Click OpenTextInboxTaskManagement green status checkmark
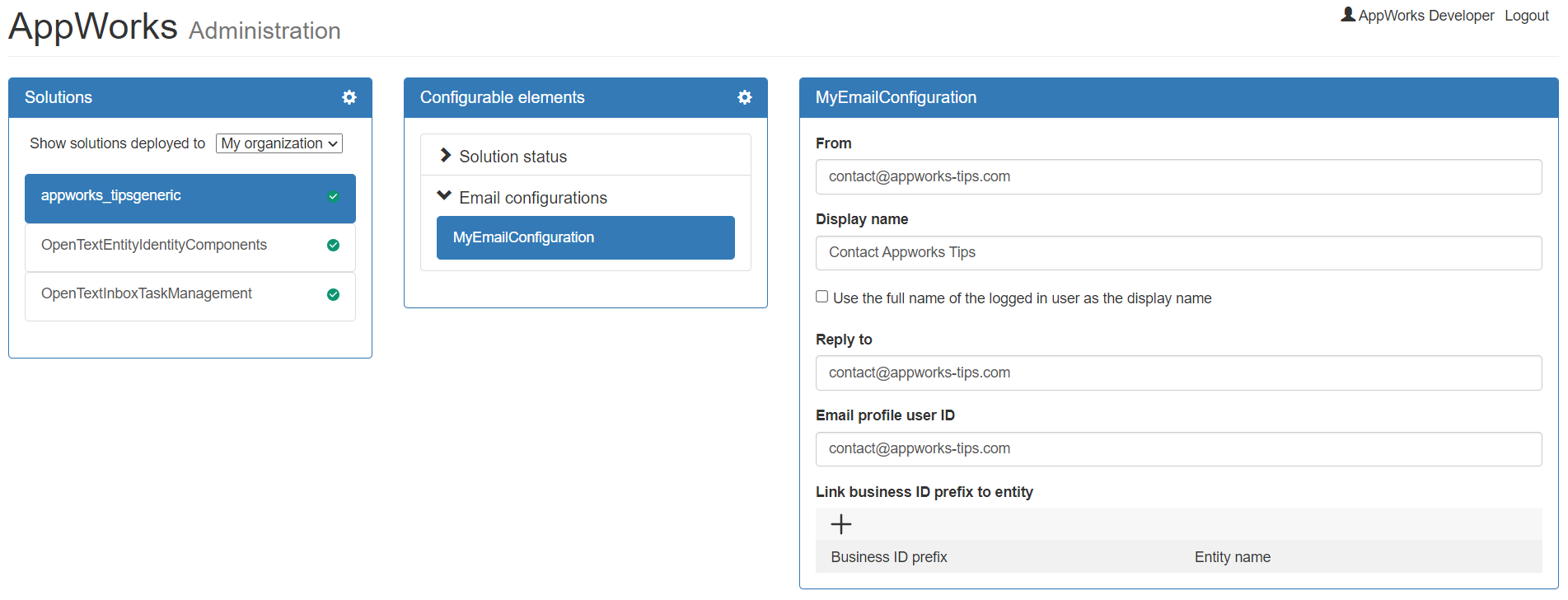 [334, 294]
